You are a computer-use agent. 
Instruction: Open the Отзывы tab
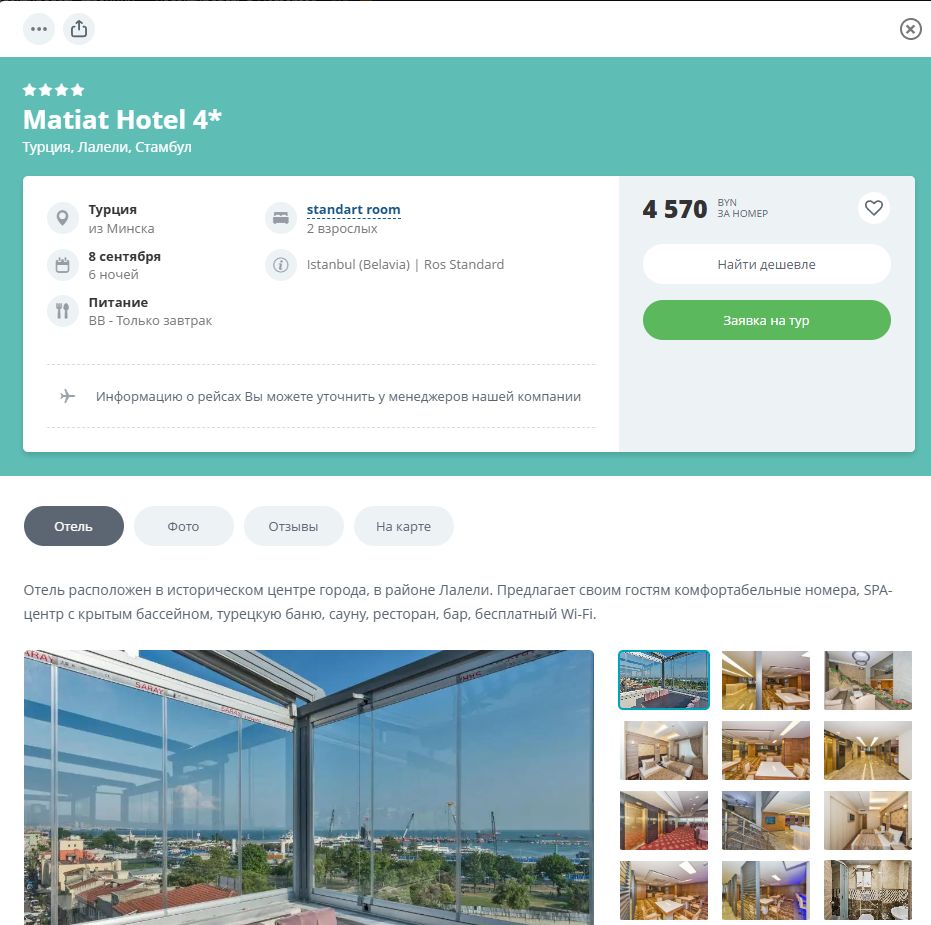tap(293, 526)
